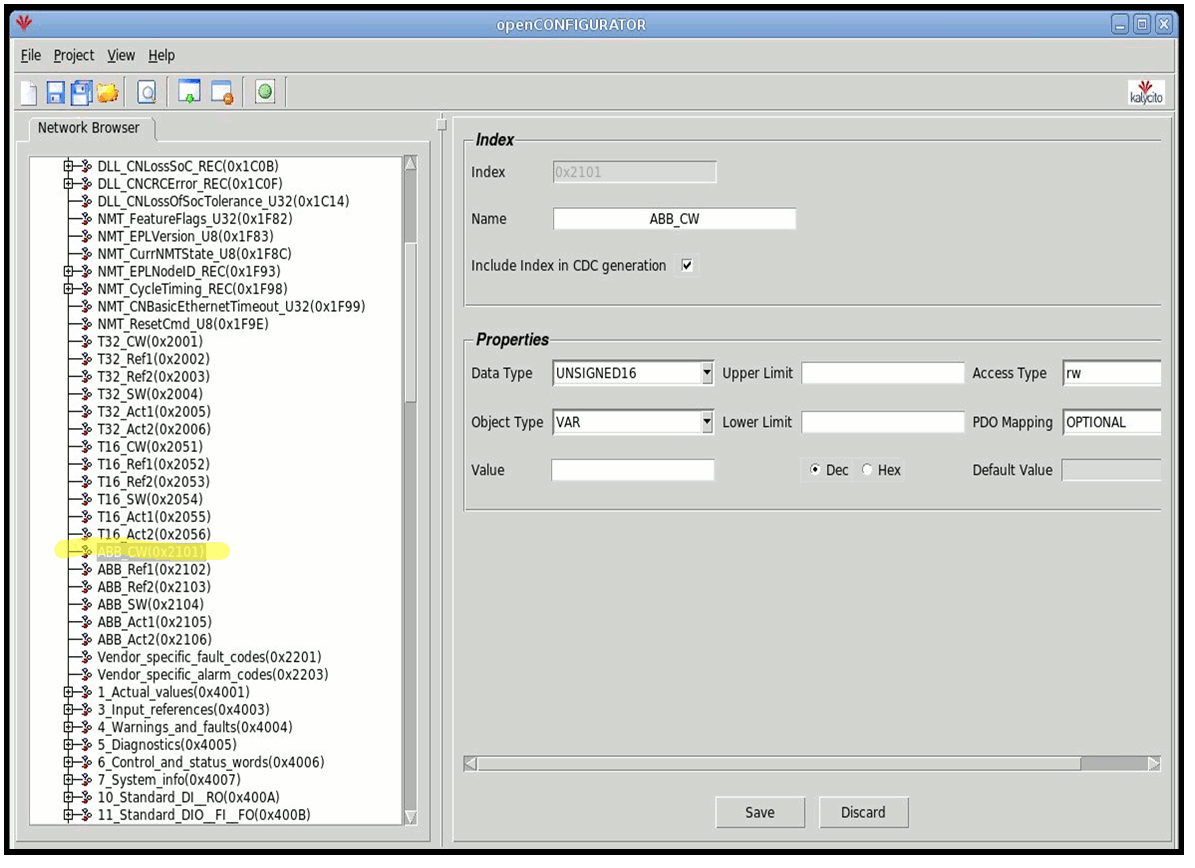
Task: Click the Discard button
Action: (x=863, y=812)
